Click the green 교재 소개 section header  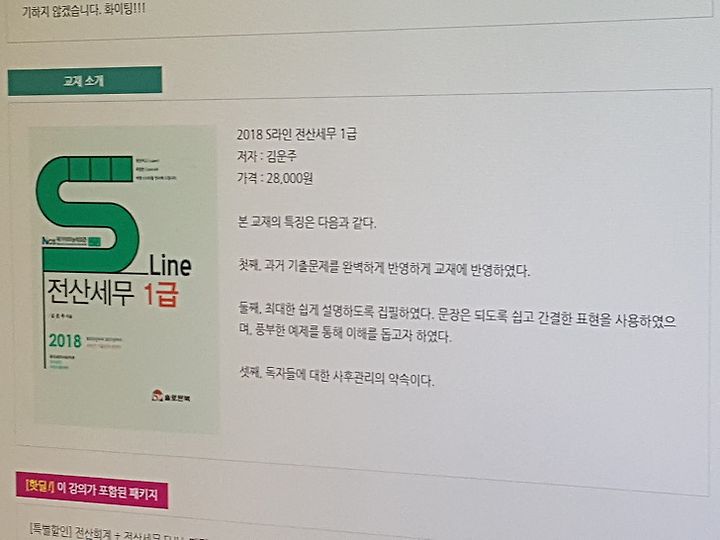pyautogui.click(x=85, y=81)
